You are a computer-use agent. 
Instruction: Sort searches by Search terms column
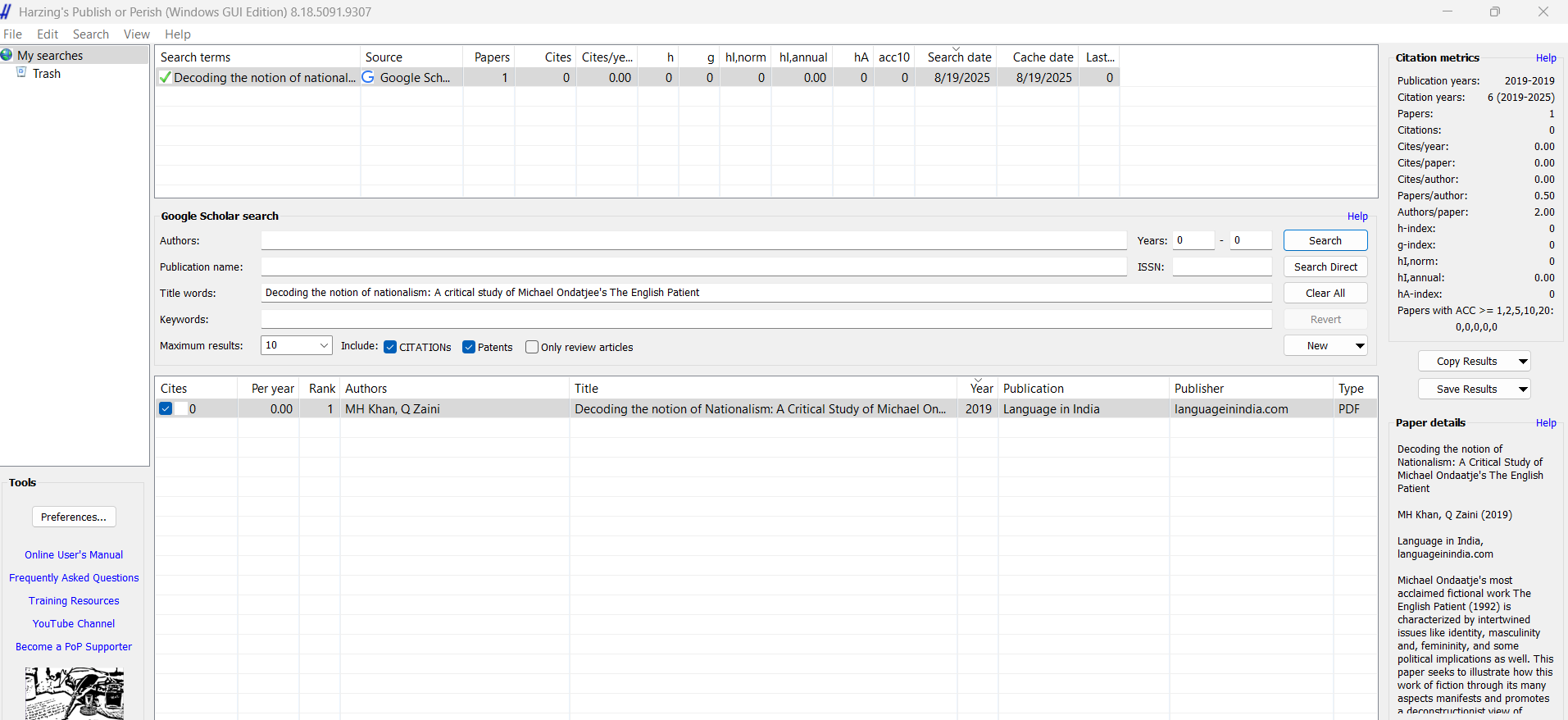[258, 57]
